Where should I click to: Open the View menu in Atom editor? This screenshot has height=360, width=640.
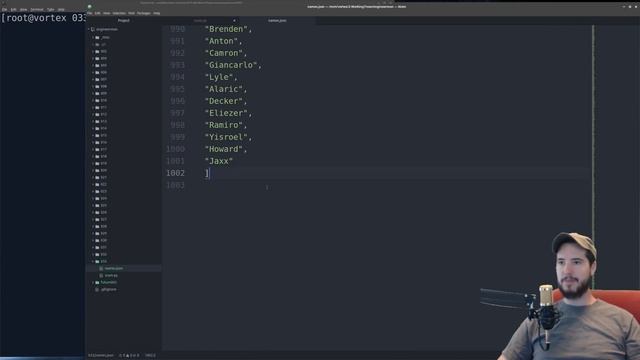107,13
